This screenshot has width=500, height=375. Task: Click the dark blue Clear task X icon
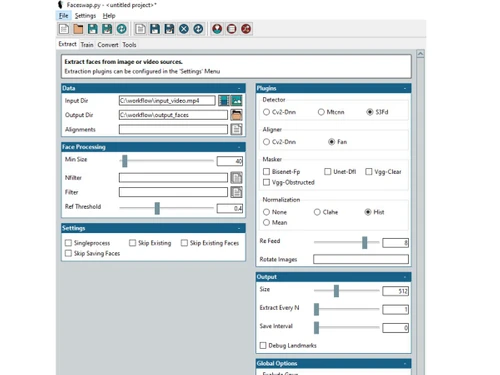point(184,29)
